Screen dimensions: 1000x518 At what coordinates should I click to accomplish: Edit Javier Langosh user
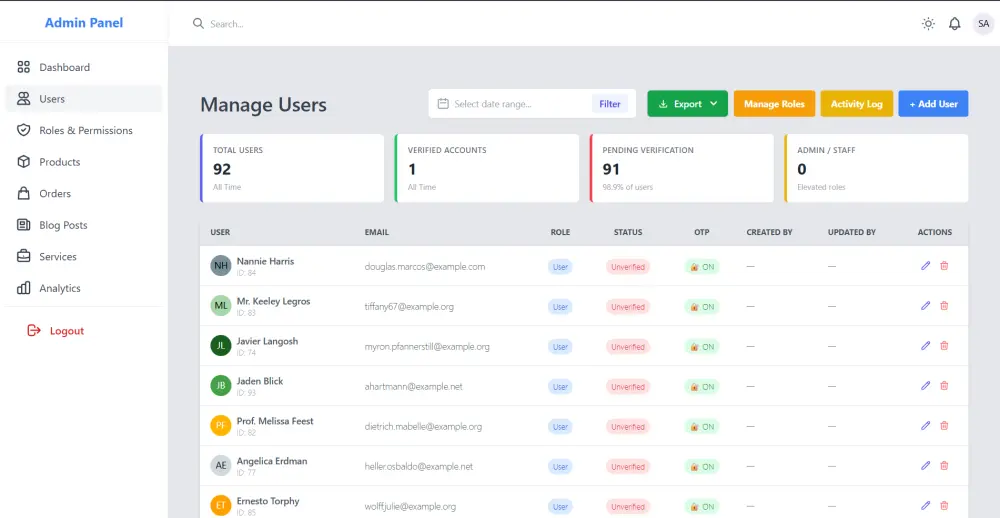(925, 346)
